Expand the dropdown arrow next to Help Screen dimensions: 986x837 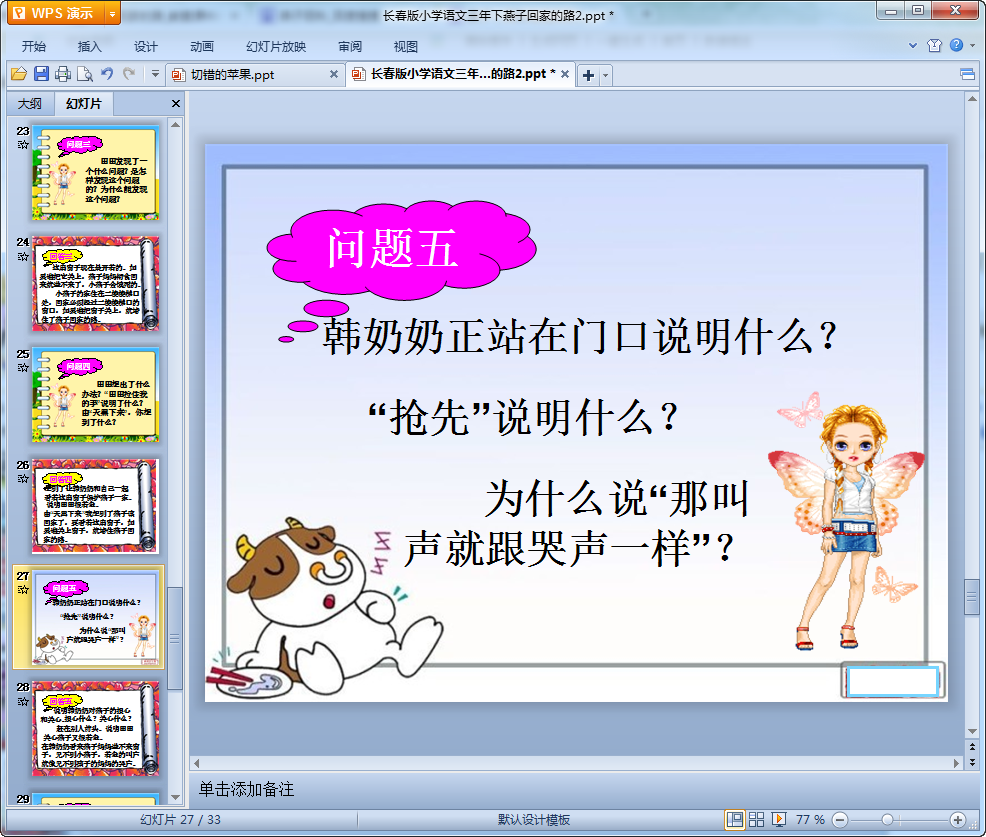click(972, 45)
